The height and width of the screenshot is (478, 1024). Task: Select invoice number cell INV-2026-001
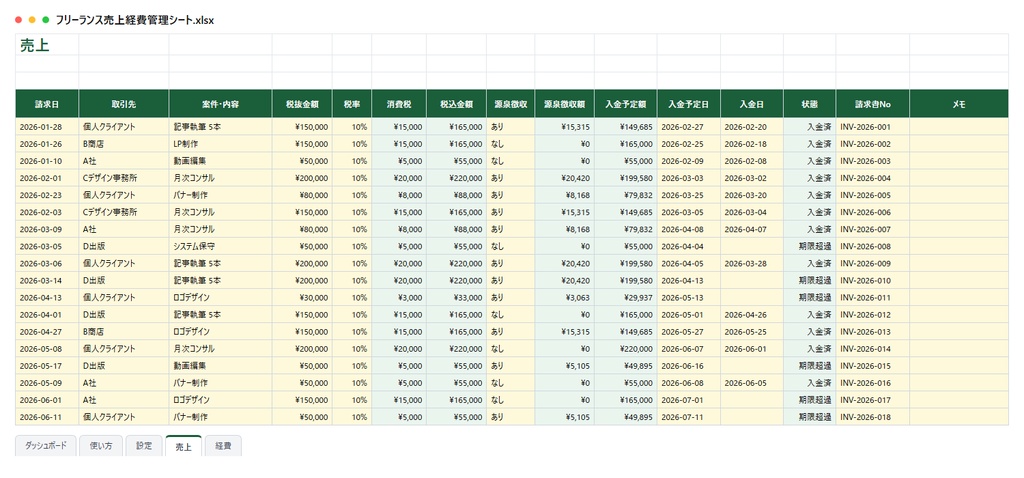[x=872, y=127]
